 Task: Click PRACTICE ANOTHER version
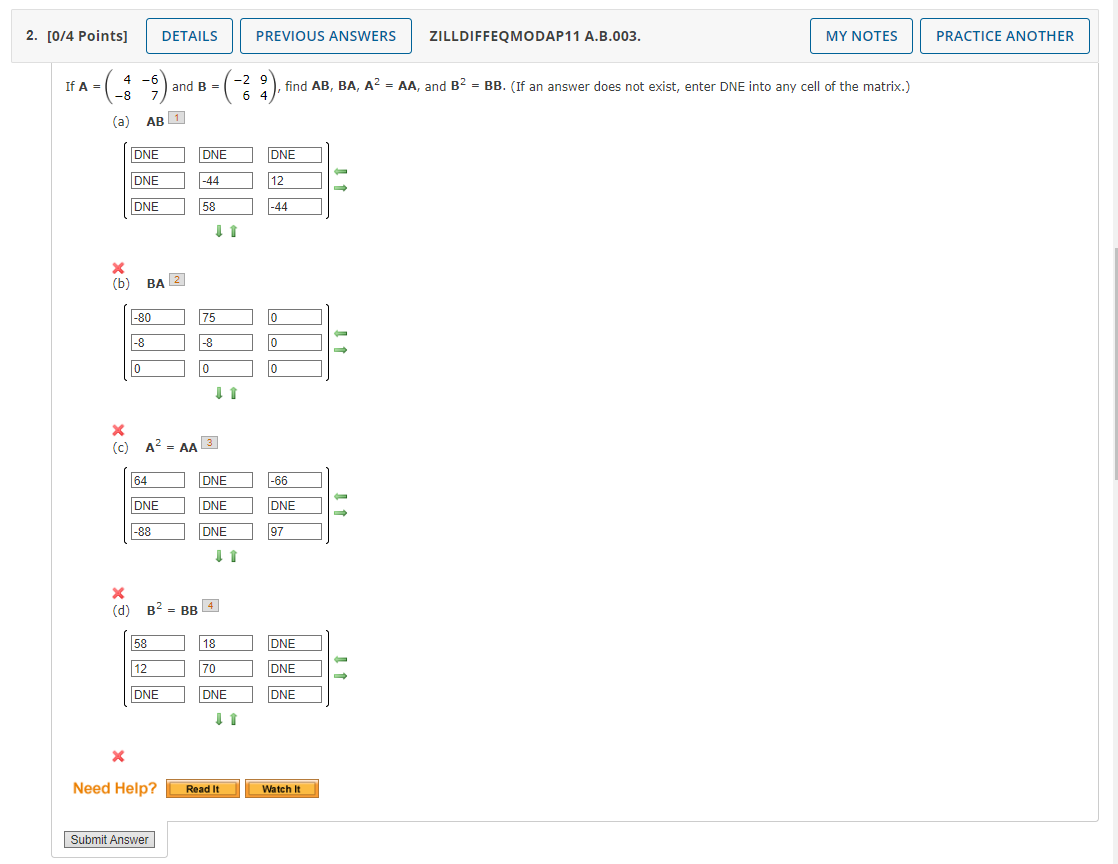(1004, 35)
